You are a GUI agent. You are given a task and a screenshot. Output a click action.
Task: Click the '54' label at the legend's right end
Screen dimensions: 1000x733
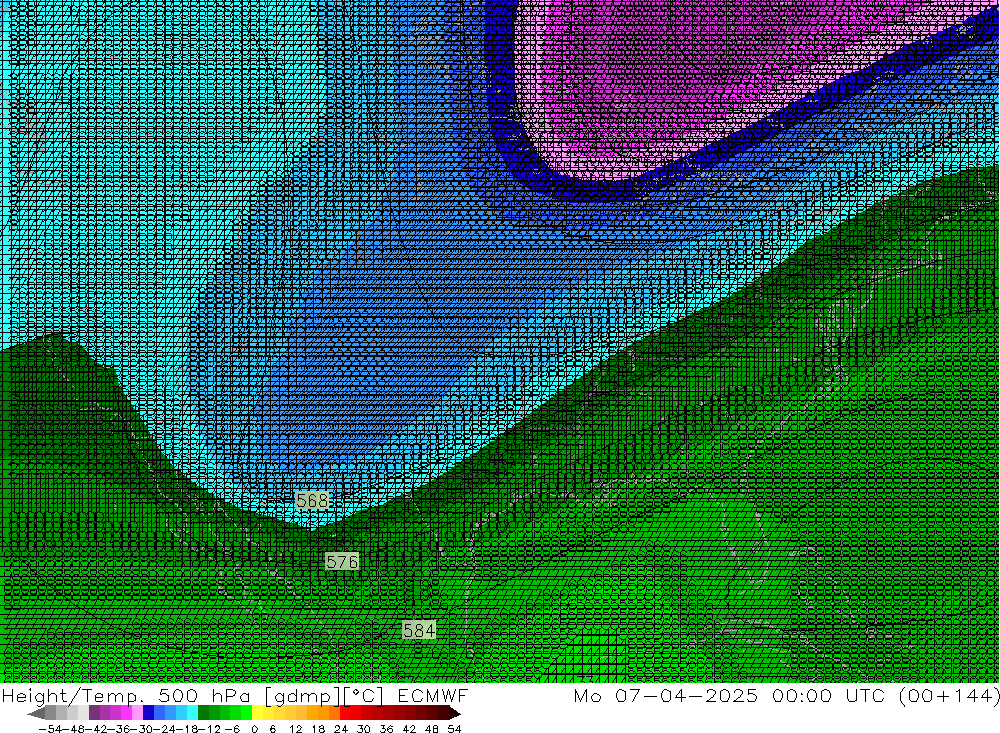pos(454,729)
